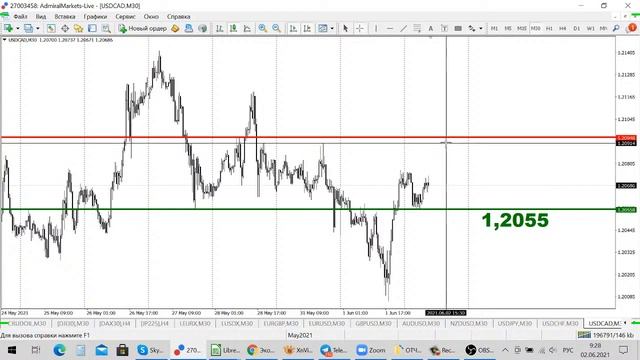
Task: Open Zoom from the Windows taskbar
Action: [x=370, y=350]
